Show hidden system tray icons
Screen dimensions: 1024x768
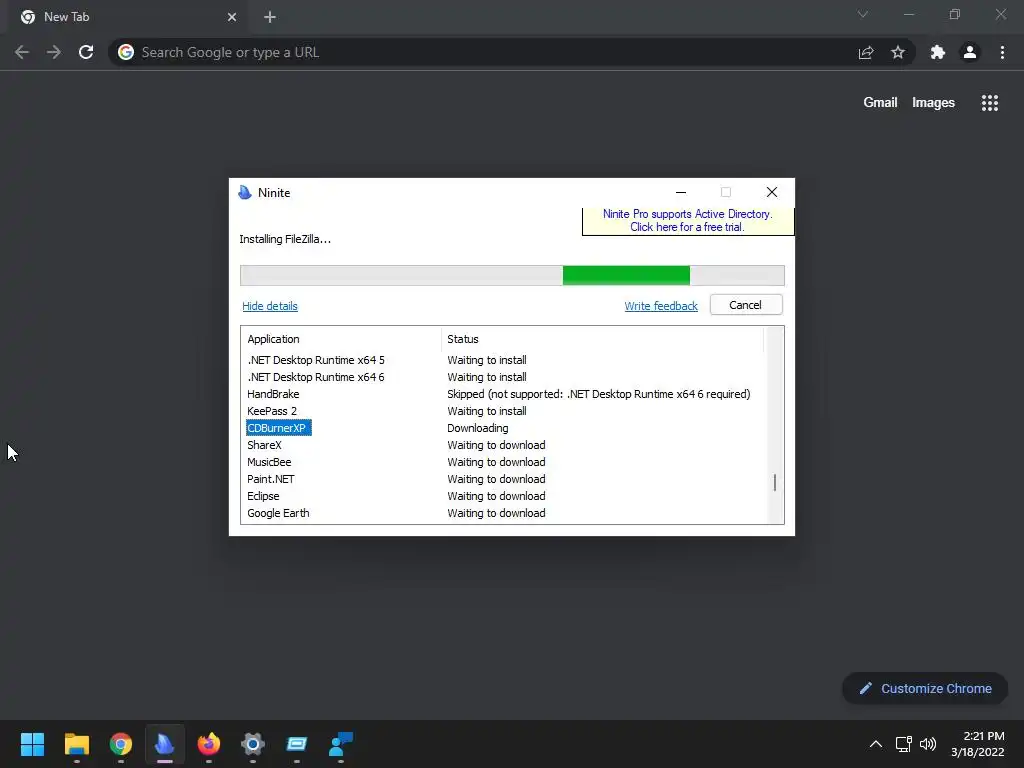[876, 744]
